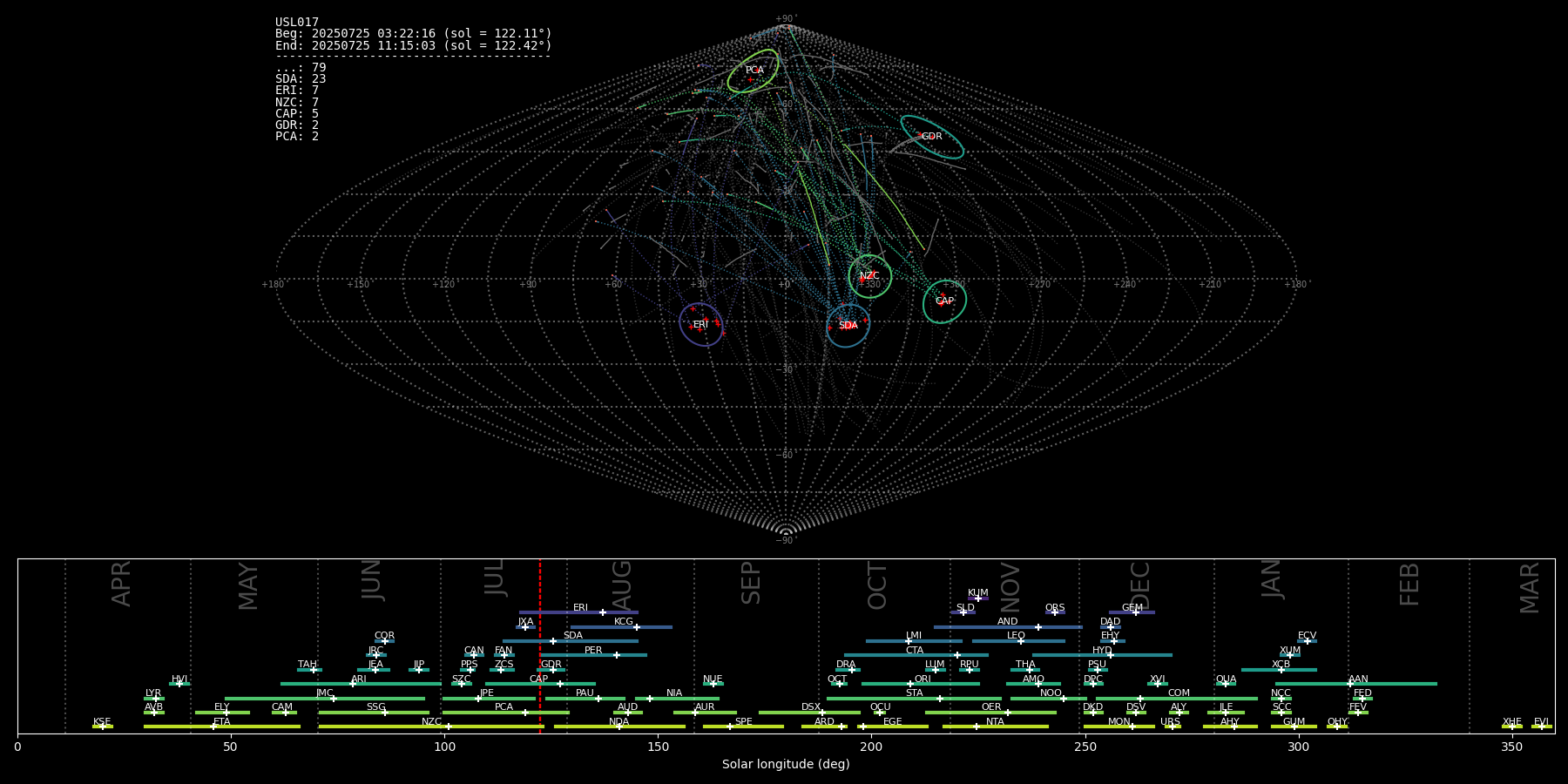Click the SLD shower label in the timeline
1568x784 pixels.
tap(965, 608)
